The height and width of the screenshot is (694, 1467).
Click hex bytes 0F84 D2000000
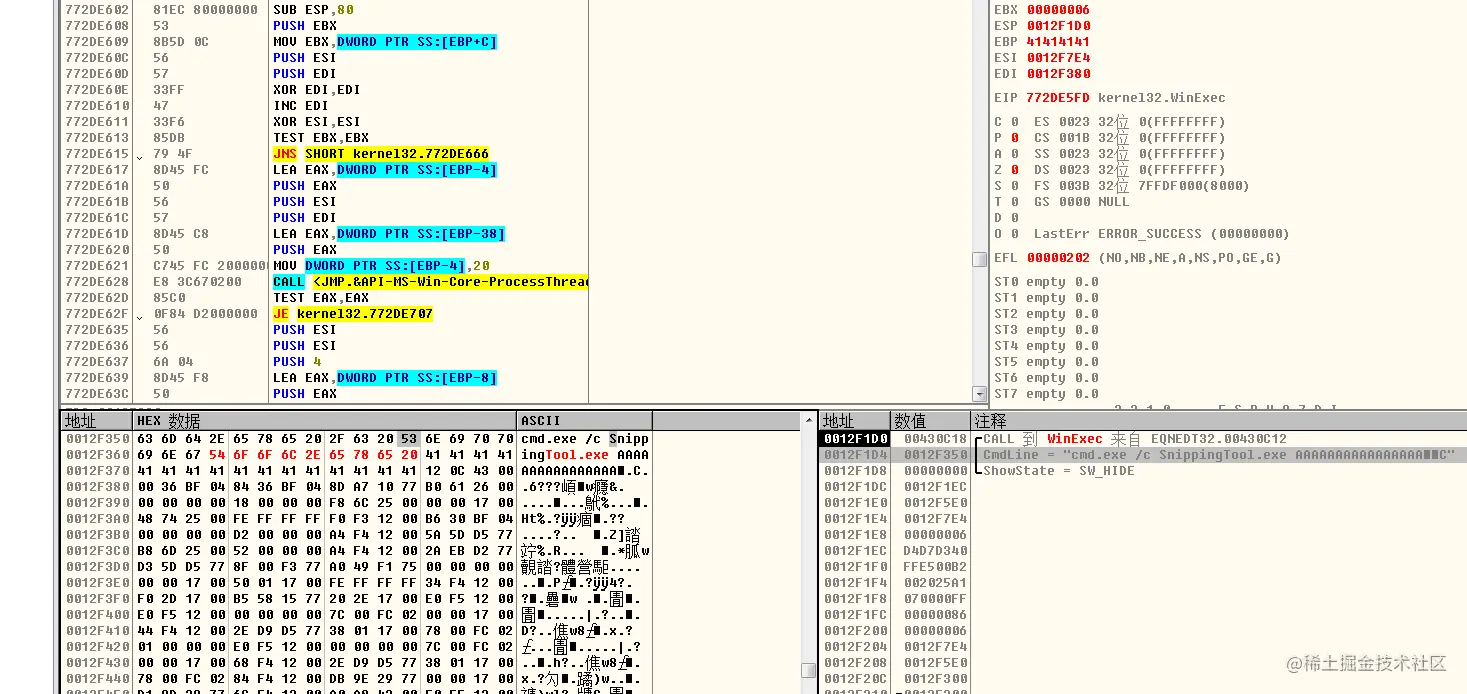(x=205, y=314)
